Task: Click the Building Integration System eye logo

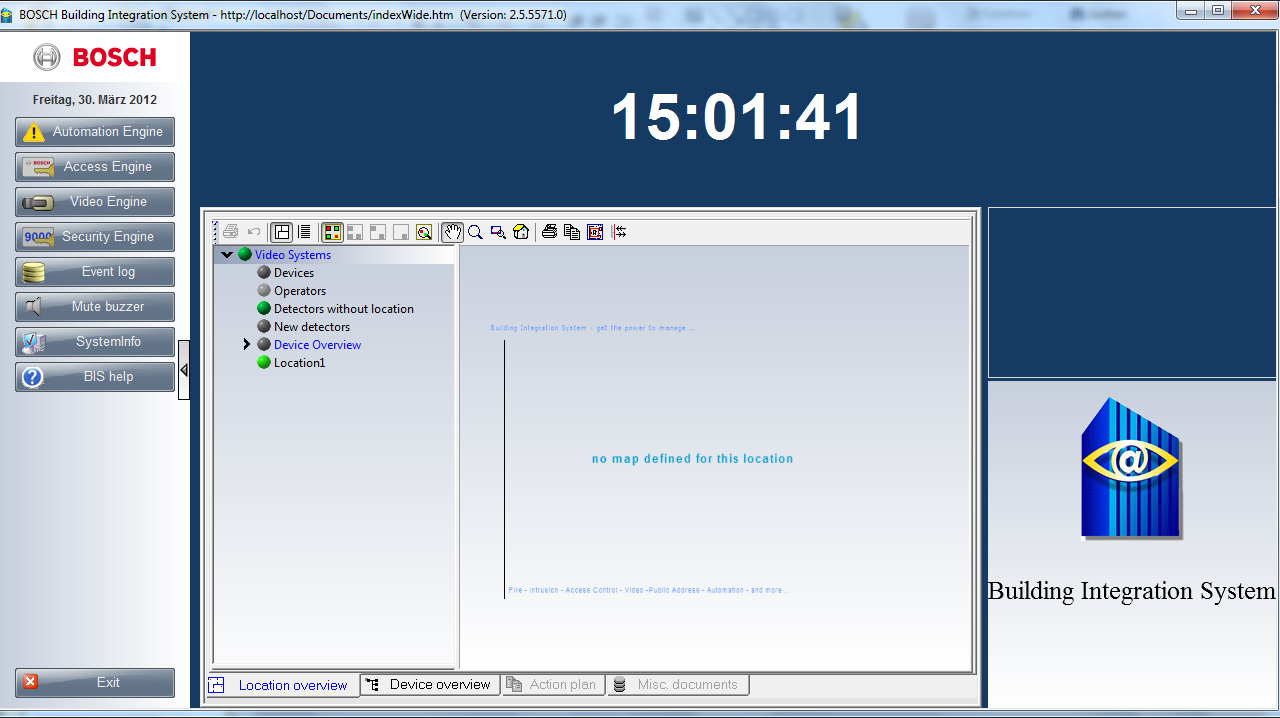Action: pyautogui.click(x=1131, y=468)
